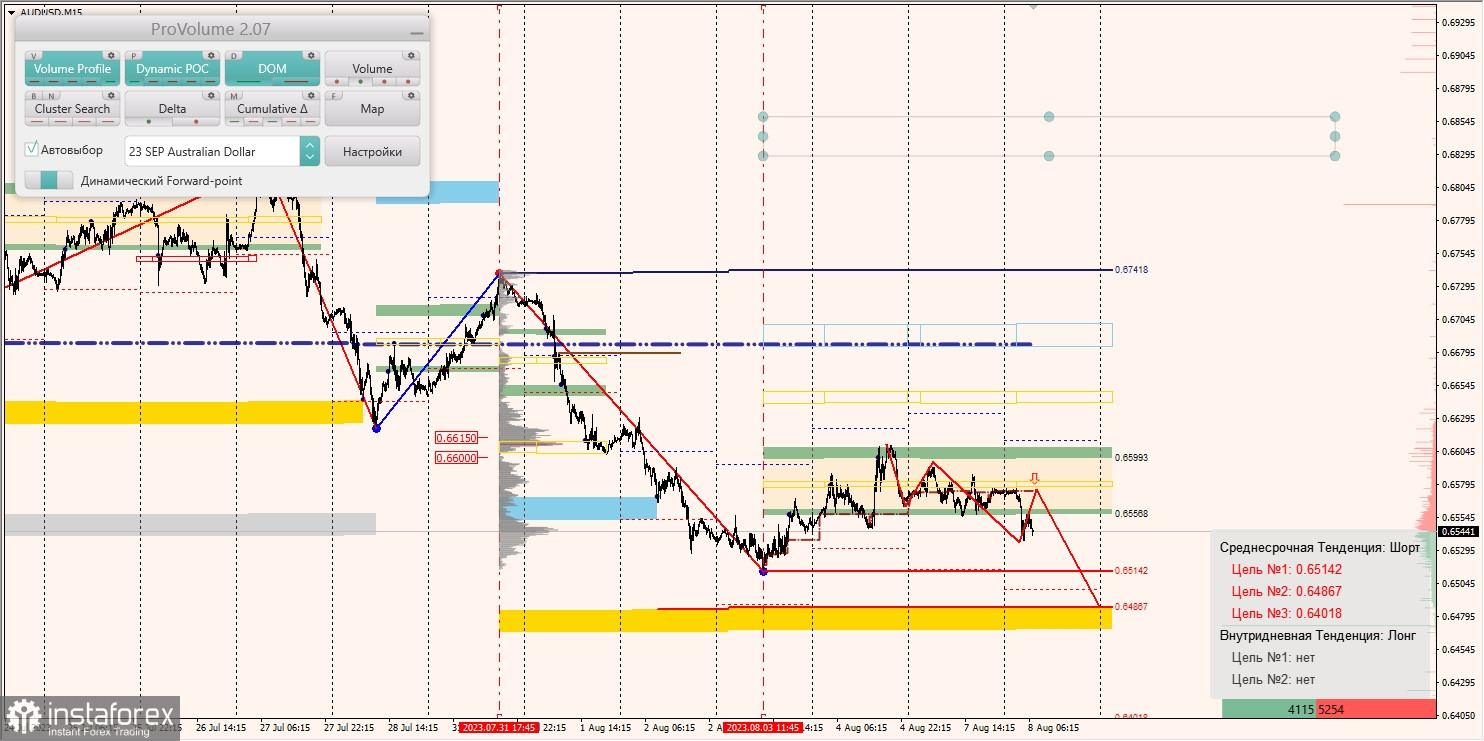
Task: Toggle the green dot segment under Delta
Action: pyautogui.click(x=149, y=122)
